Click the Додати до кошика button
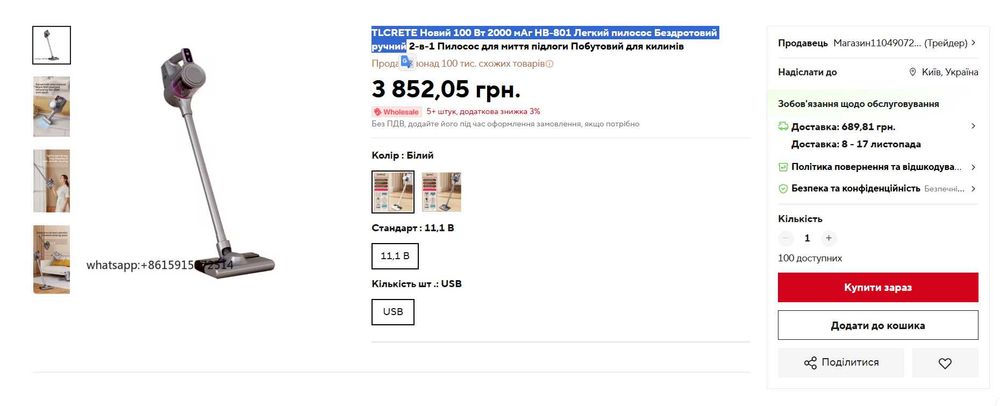 [878, 325]
